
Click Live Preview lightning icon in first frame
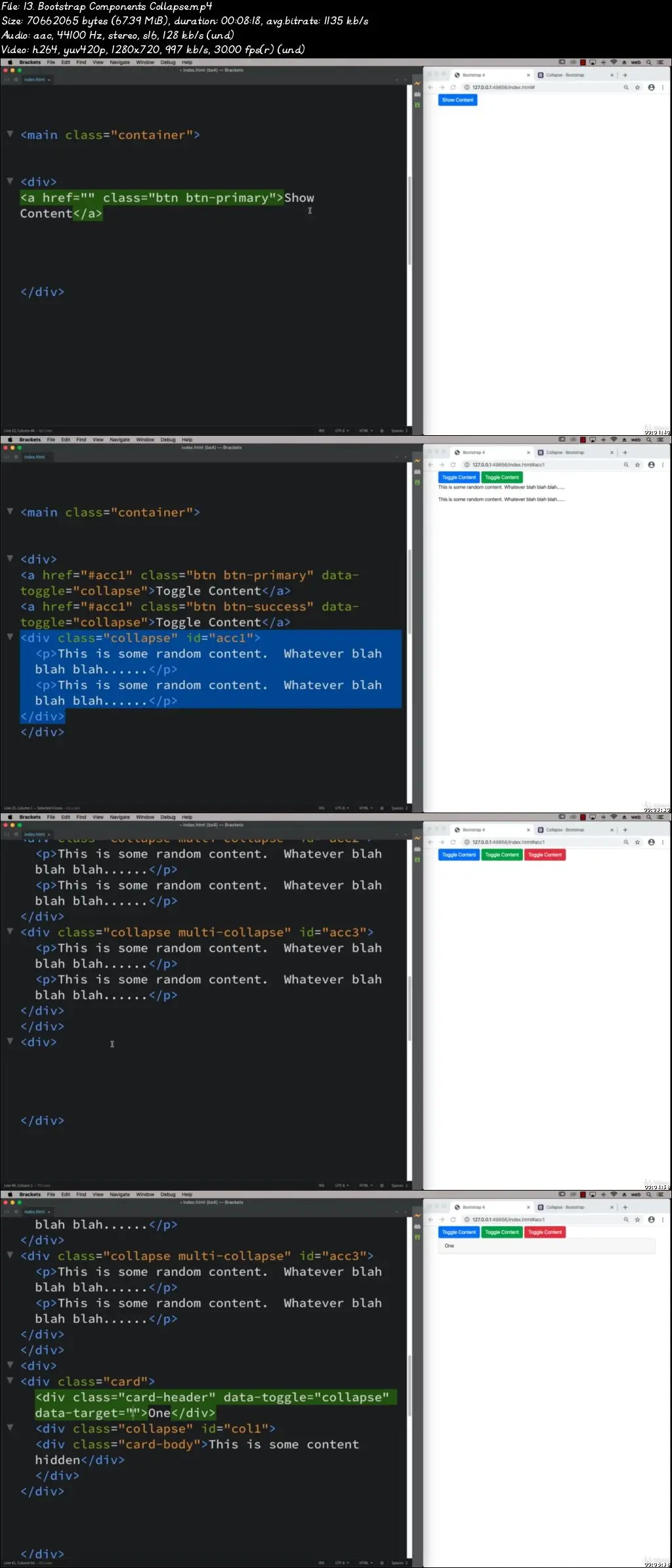tap(417, 84)
